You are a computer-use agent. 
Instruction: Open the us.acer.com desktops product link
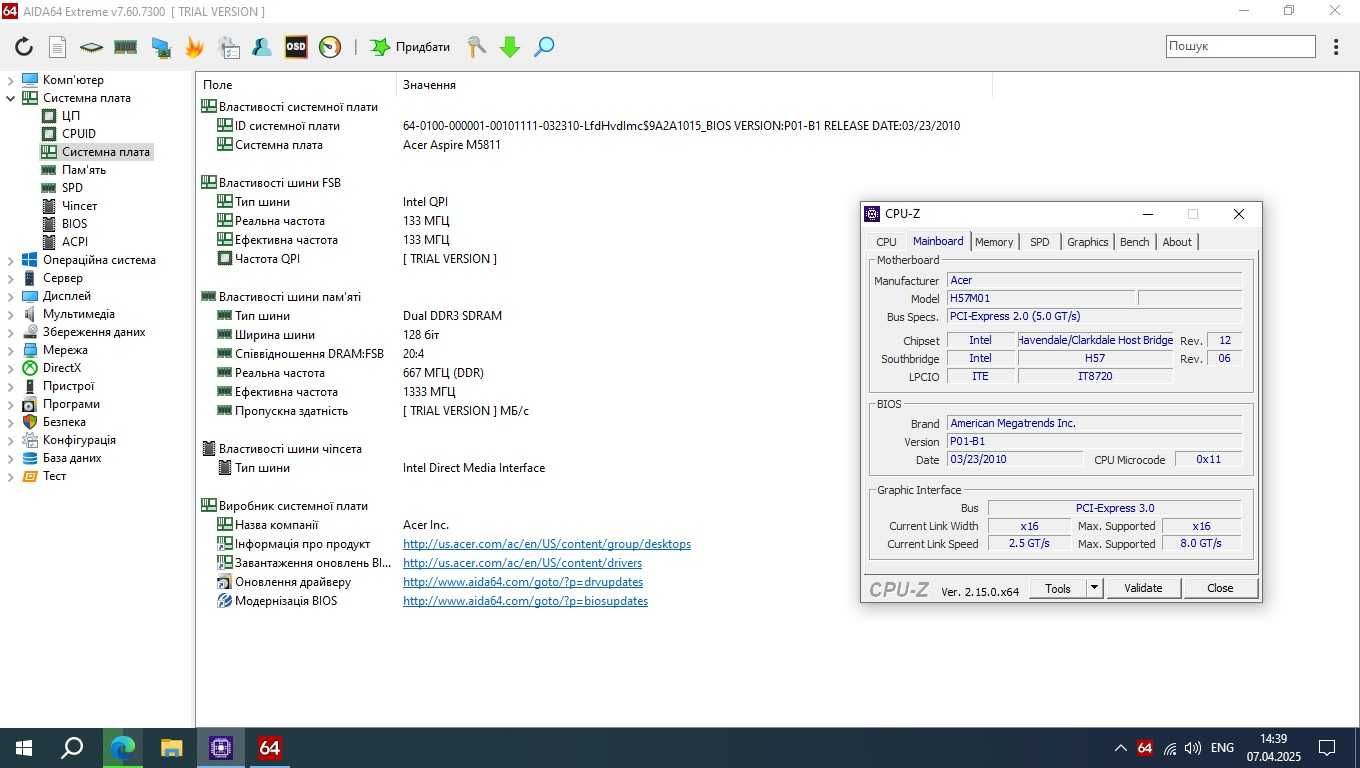tap(547, 544)
